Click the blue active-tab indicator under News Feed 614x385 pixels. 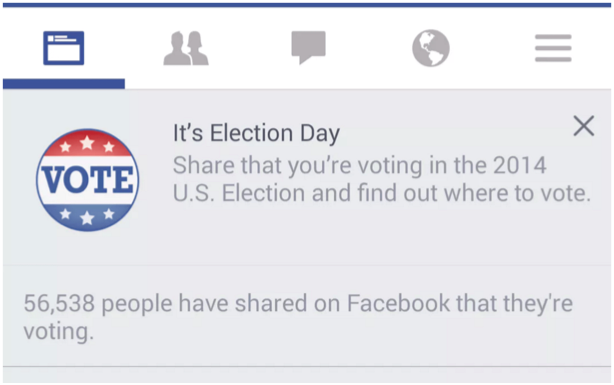(64, 83)
